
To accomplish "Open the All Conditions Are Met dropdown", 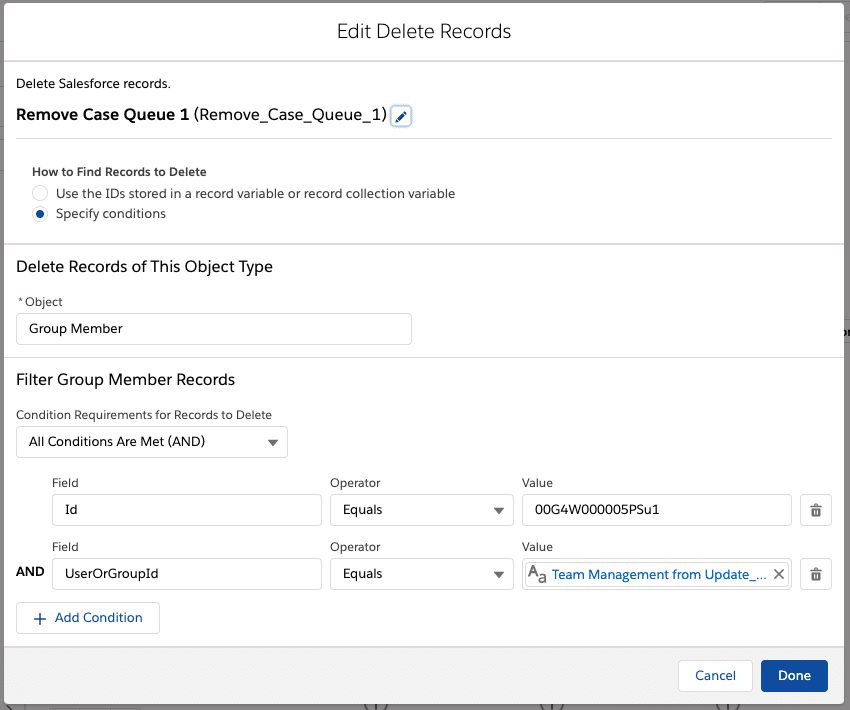I will click(x=152, y=442).
